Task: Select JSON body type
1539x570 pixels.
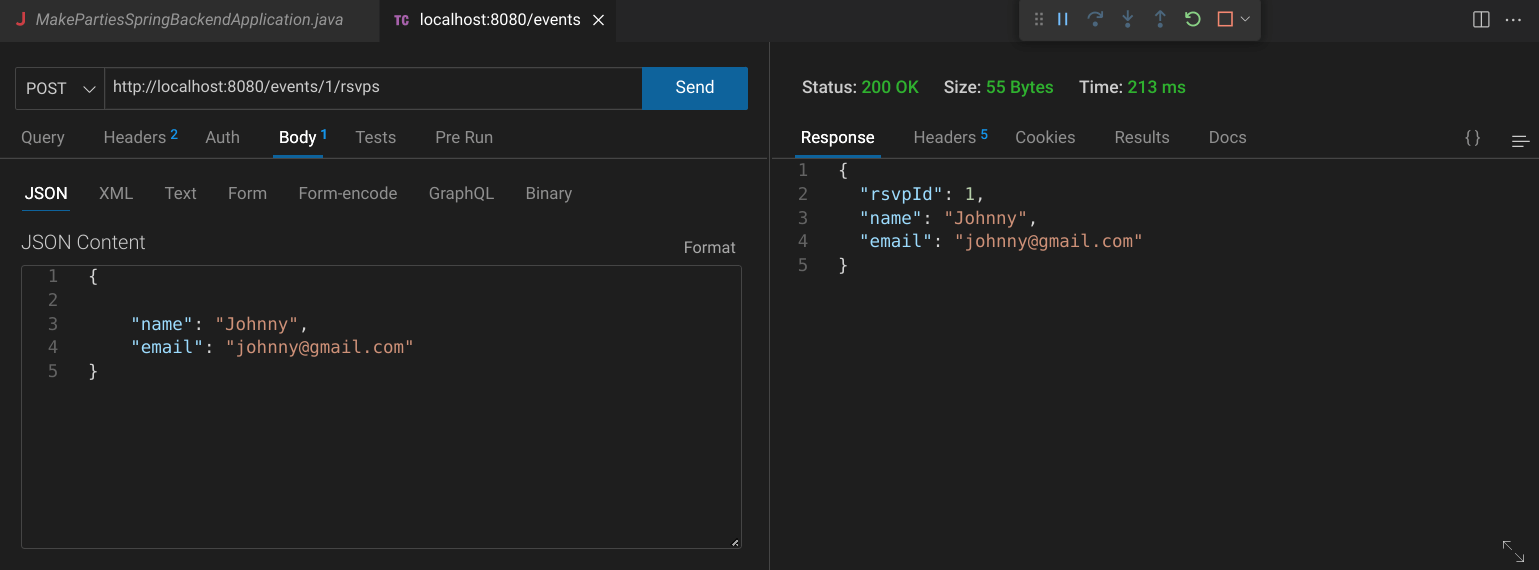Action: 46,193
